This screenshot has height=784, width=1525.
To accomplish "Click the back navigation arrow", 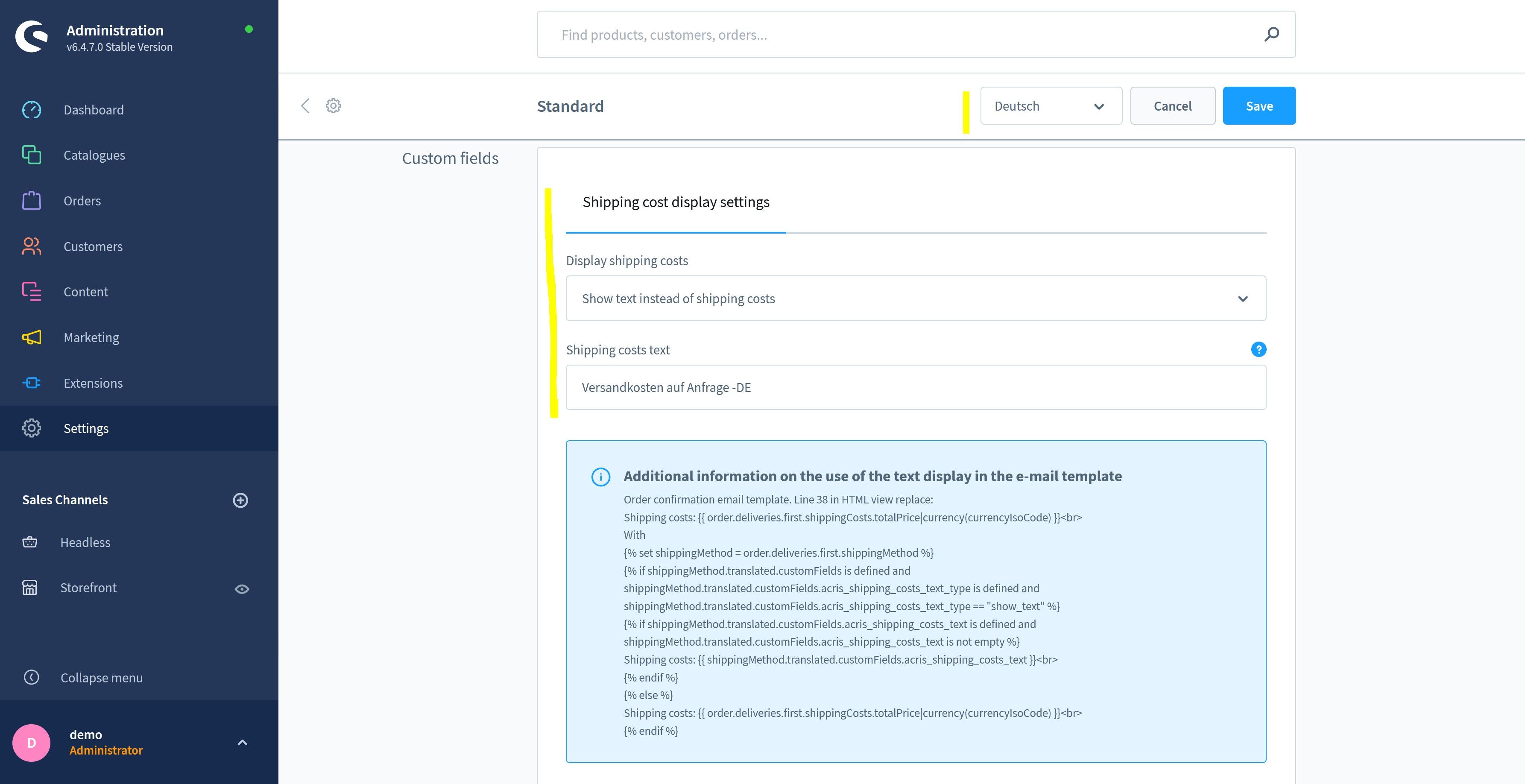I will [305, 105].
